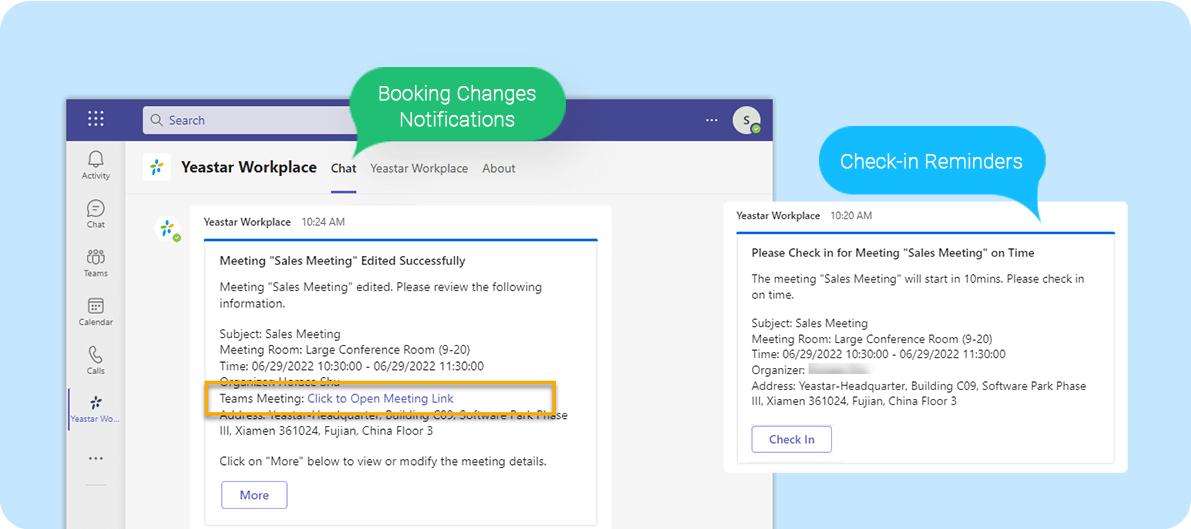
Task: Click 'Meeting "Sales Meeting" Edited Successfully' heading
Action: 343,261
